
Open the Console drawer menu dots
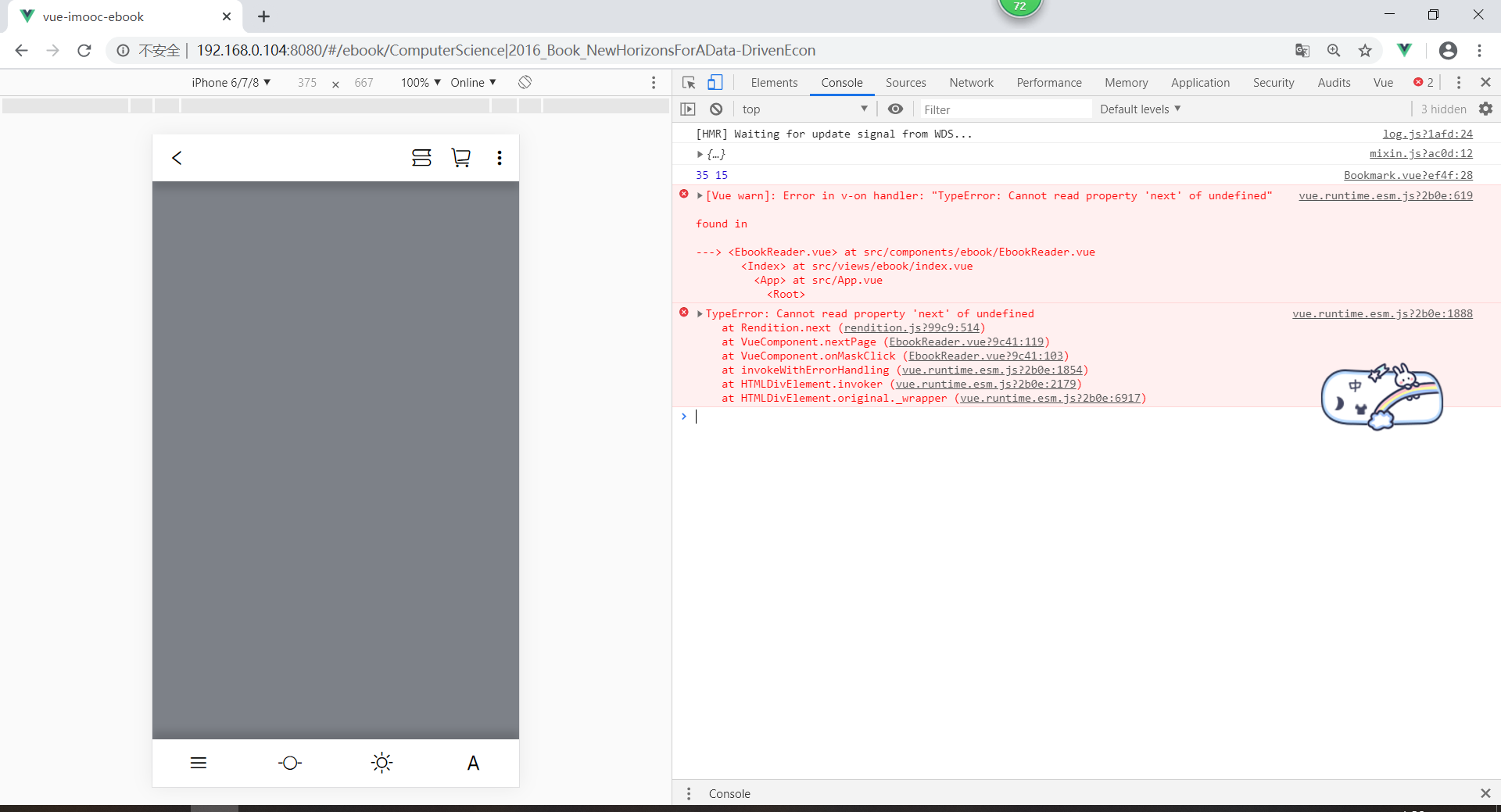[689, 793]
